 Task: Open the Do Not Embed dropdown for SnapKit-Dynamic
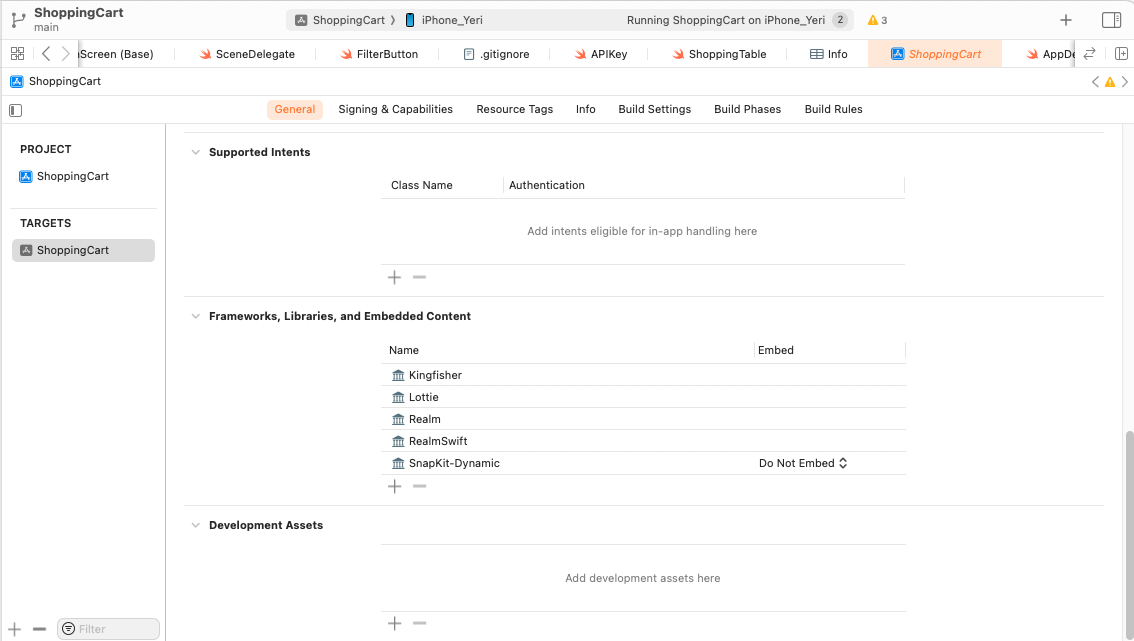[803, 463]
